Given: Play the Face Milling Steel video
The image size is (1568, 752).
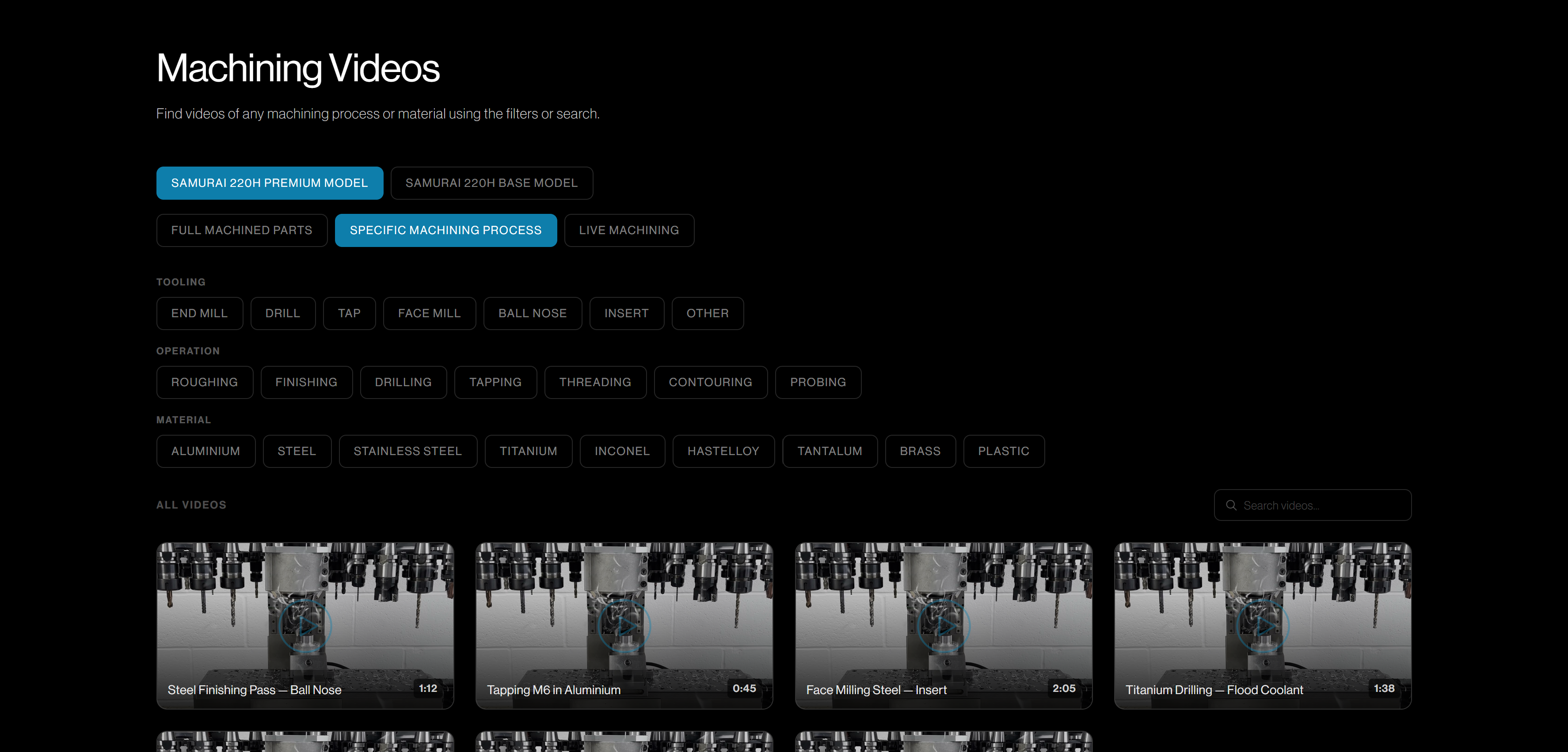Looking at the screenshot, I should point(944,626).
